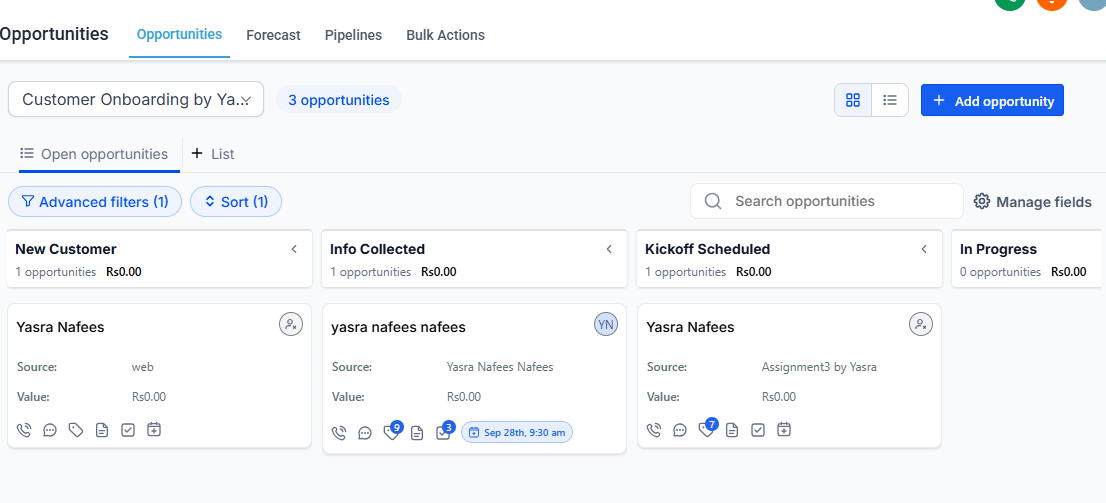Viewport: 1106px width, 503px height.
Task: Add a new List view tab
Action: [x=212, y=154]
